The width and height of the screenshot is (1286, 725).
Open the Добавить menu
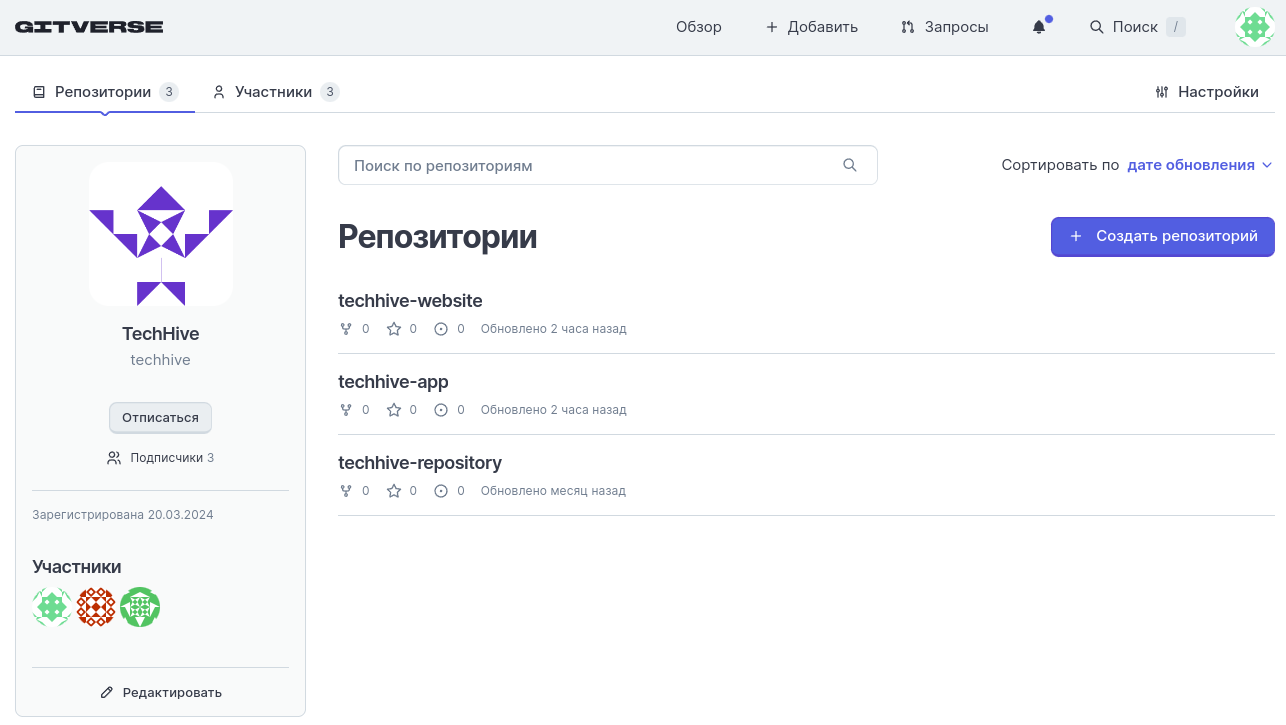811,27
